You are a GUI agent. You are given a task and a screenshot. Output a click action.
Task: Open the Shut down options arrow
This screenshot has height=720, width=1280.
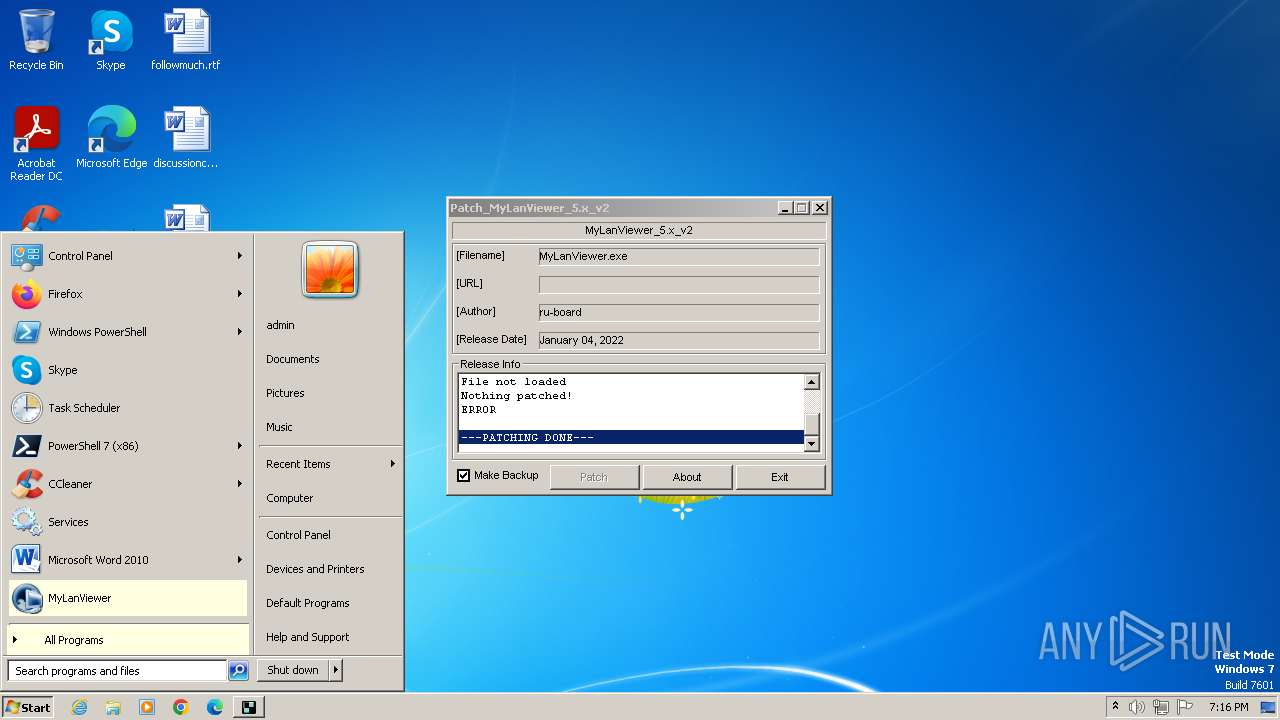[x=335, y=670]
